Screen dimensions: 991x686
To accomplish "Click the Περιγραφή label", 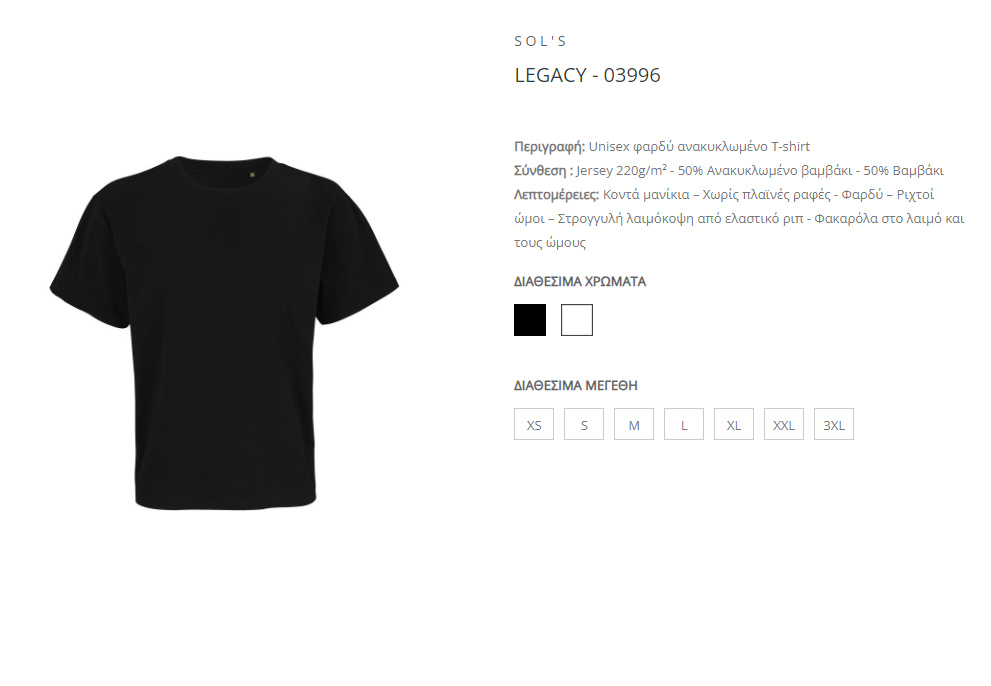I will tap(549, 147).
